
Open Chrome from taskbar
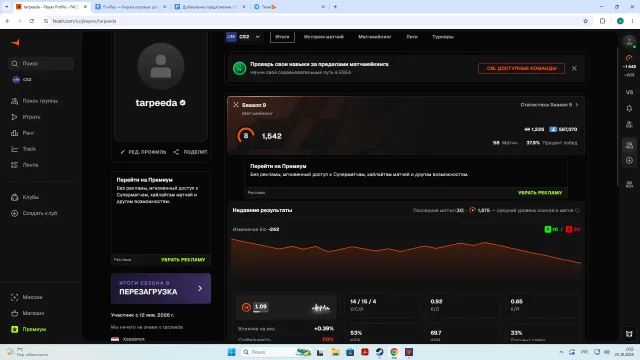[x=394, y=352]
